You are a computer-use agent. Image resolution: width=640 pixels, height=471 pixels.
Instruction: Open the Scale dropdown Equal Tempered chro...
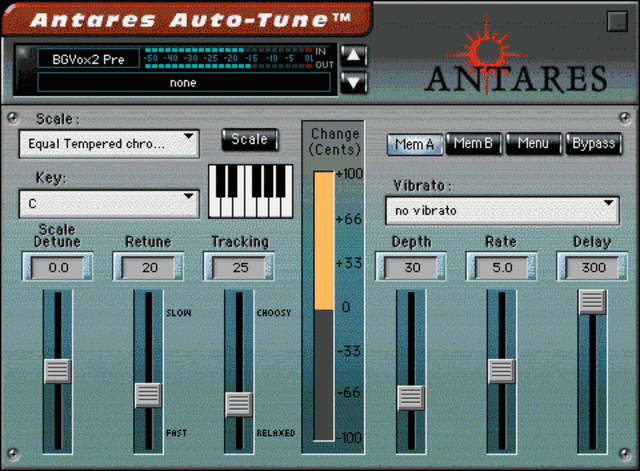pos(109,144)
